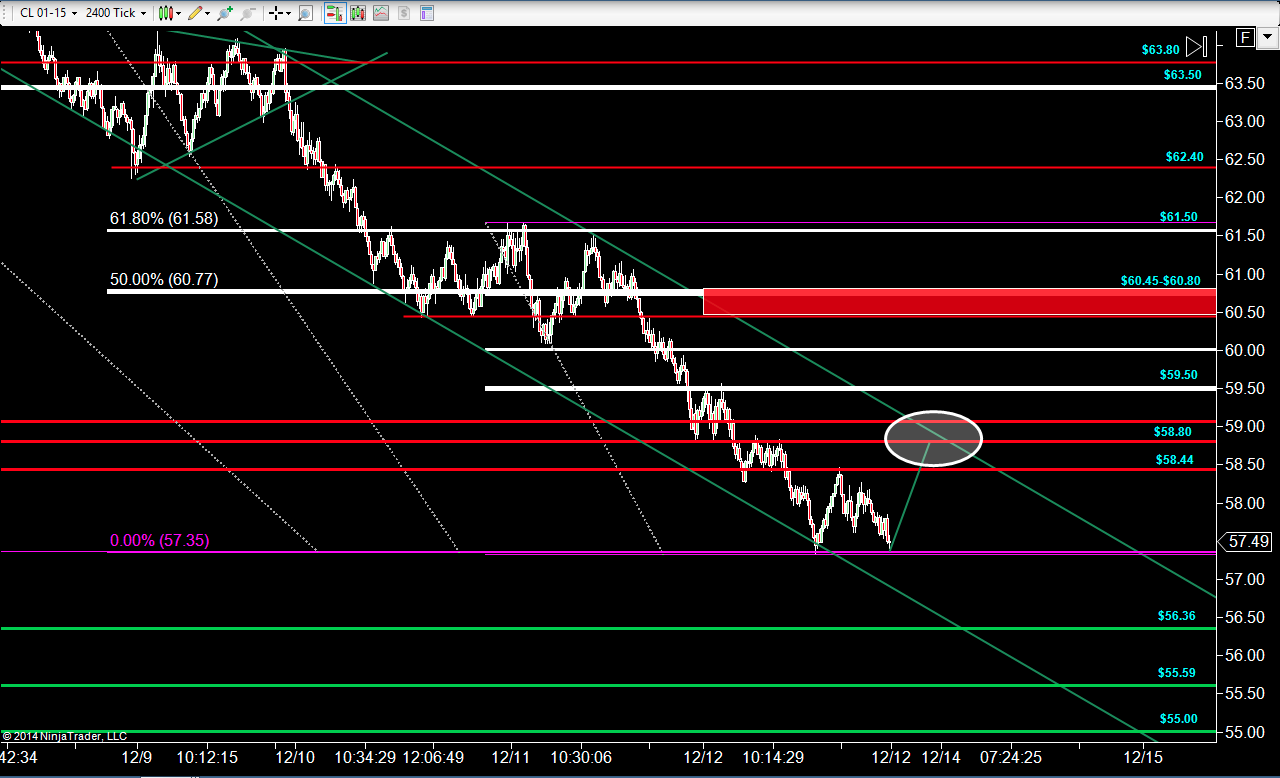Select the red 60.45-60.80 resistance zone
This screenshot has height=778, width=1280.
[960, 301]
